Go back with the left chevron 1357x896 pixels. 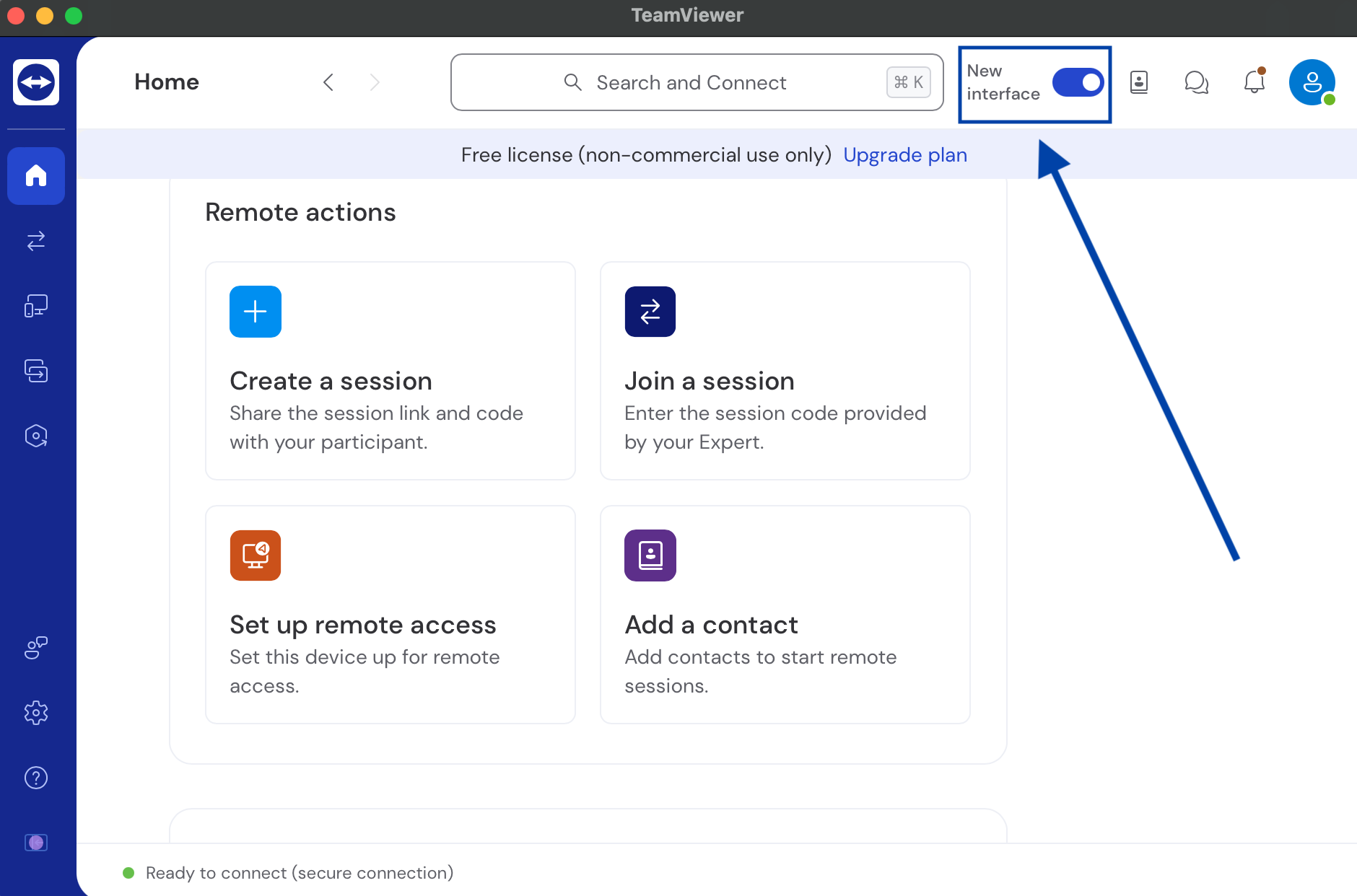pos(328,82)
